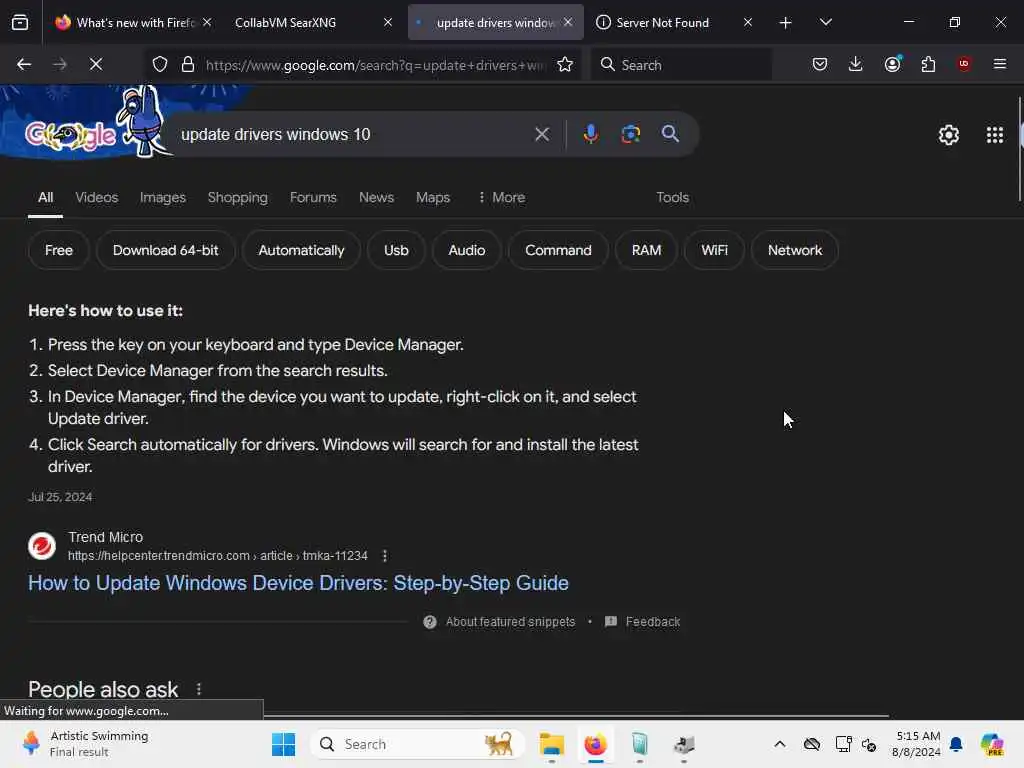This screenshot has width=1024, height=768.
Task: Refine the search with the Free chip
Action: click(x=59, y=250)
